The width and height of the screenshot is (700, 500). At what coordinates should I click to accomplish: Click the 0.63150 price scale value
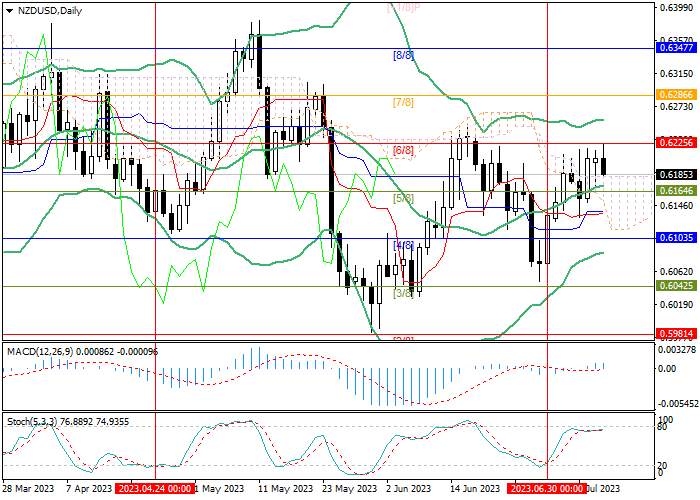point(677,73)
